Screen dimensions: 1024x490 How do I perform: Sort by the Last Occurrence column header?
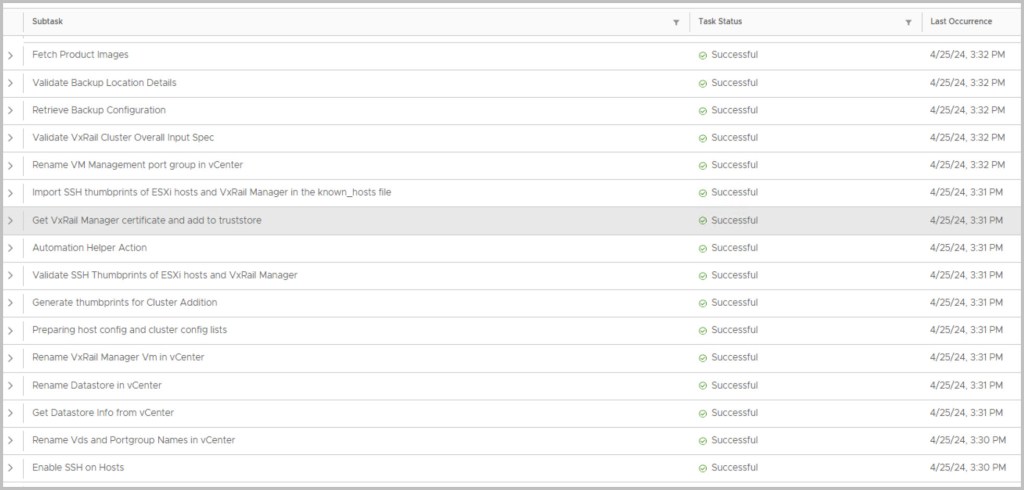(960, 21)
